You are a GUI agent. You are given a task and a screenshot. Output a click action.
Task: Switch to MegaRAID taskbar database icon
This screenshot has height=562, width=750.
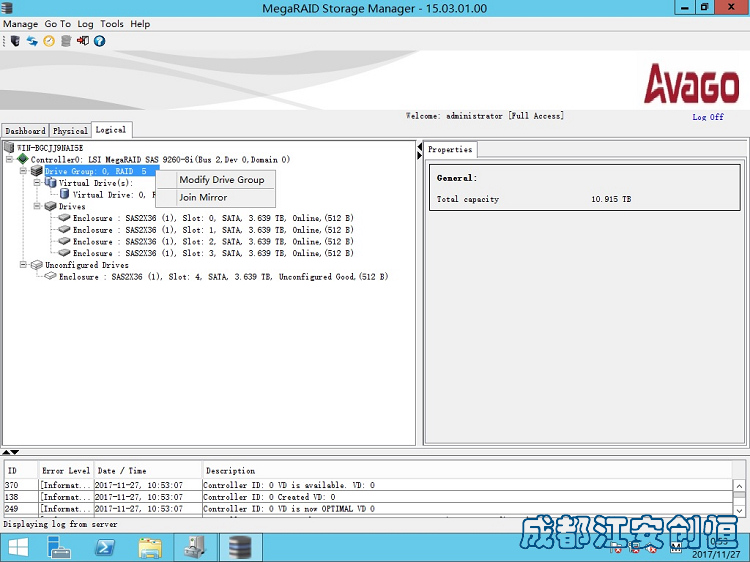[240, 547]
